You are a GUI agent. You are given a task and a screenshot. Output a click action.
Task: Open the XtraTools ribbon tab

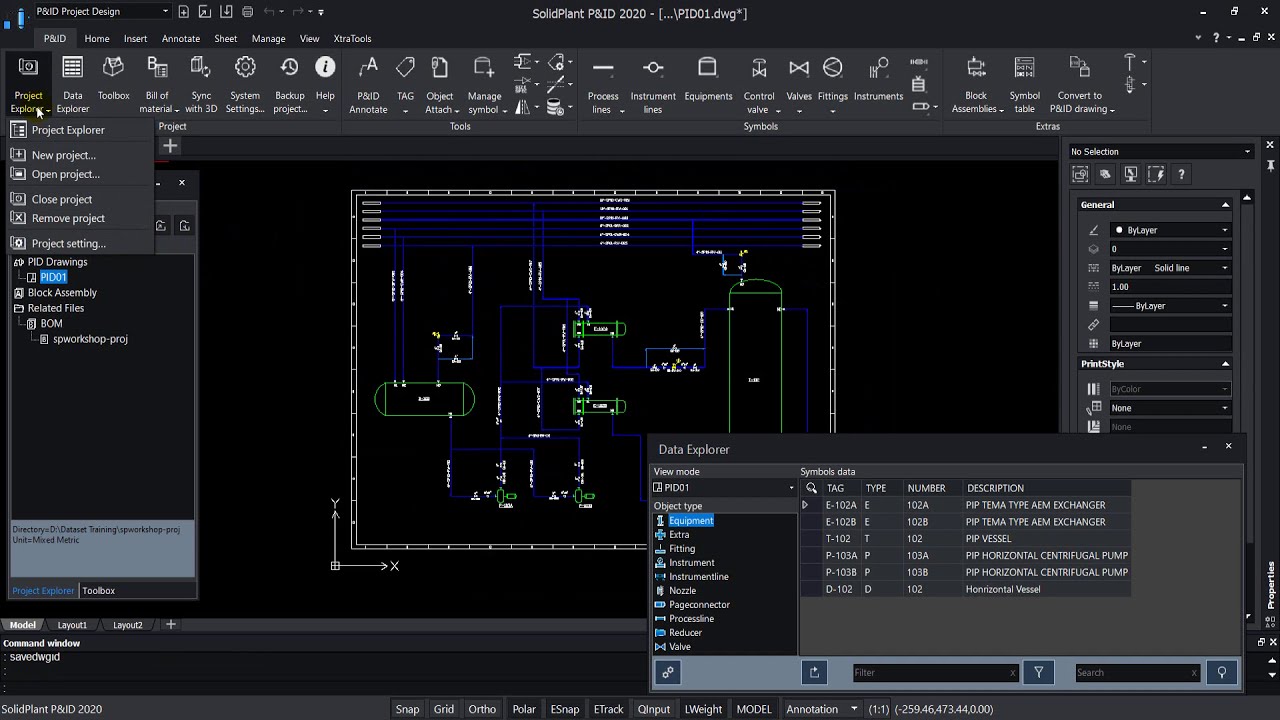coord(352,39)
